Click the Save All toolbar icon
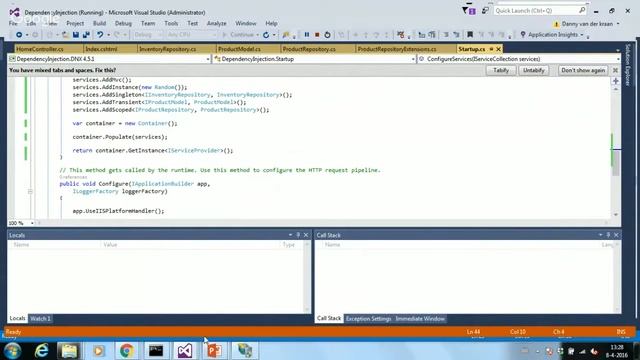This screenshot has height=360, width=640. click(86, 35)
